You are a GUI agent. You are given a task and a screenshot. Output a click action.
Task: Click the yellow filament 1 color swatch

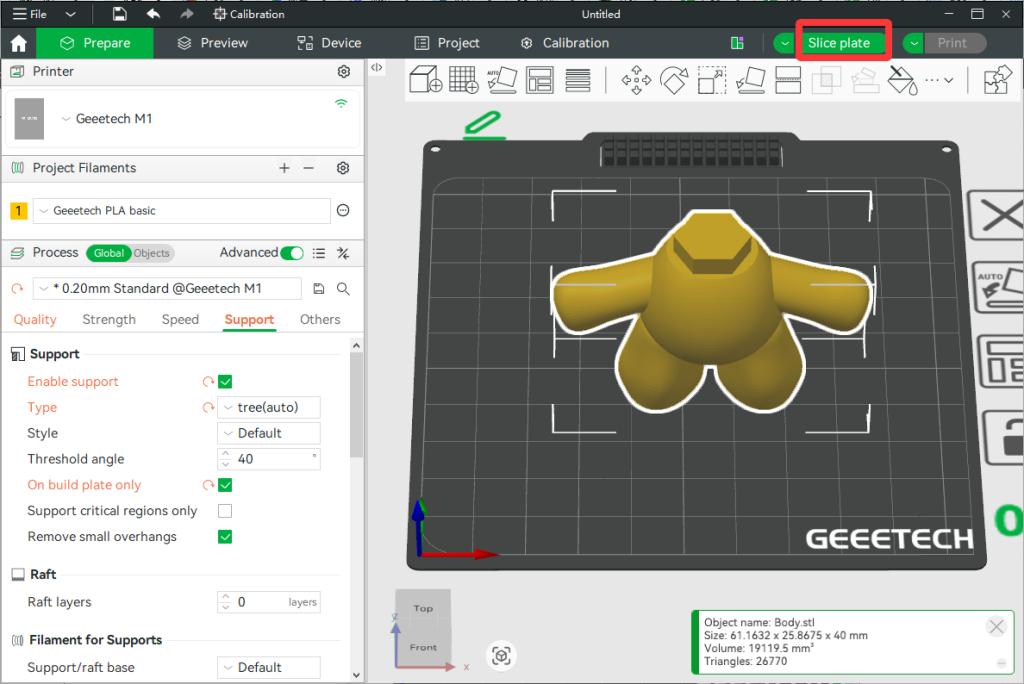[18, 211]
